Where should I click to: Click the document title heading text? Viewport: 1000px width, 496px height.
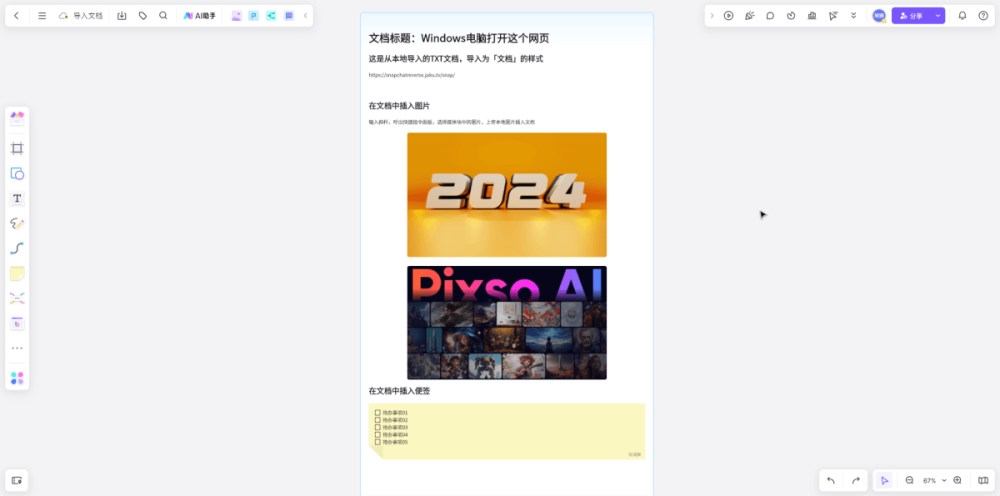pyautogui.click(x=459, y=38)
